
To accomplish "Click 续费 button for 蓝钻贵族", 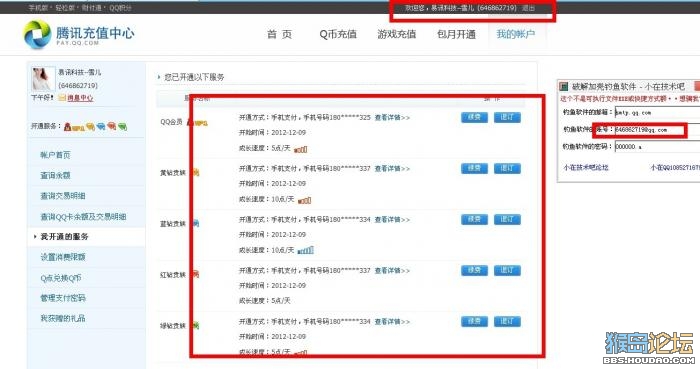I will tap(474, 220).
